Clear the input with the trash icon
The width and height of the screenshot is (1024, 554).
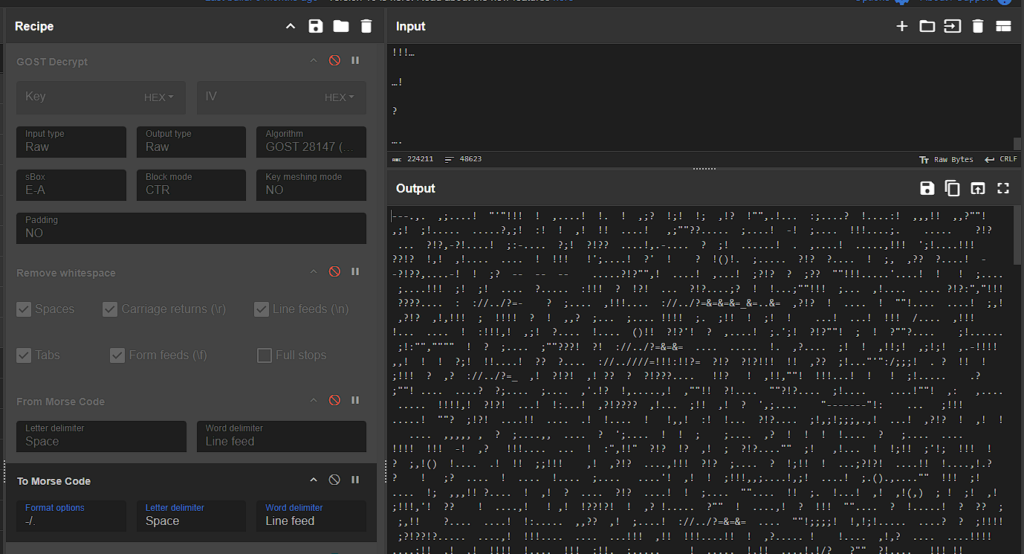(978, 26)
